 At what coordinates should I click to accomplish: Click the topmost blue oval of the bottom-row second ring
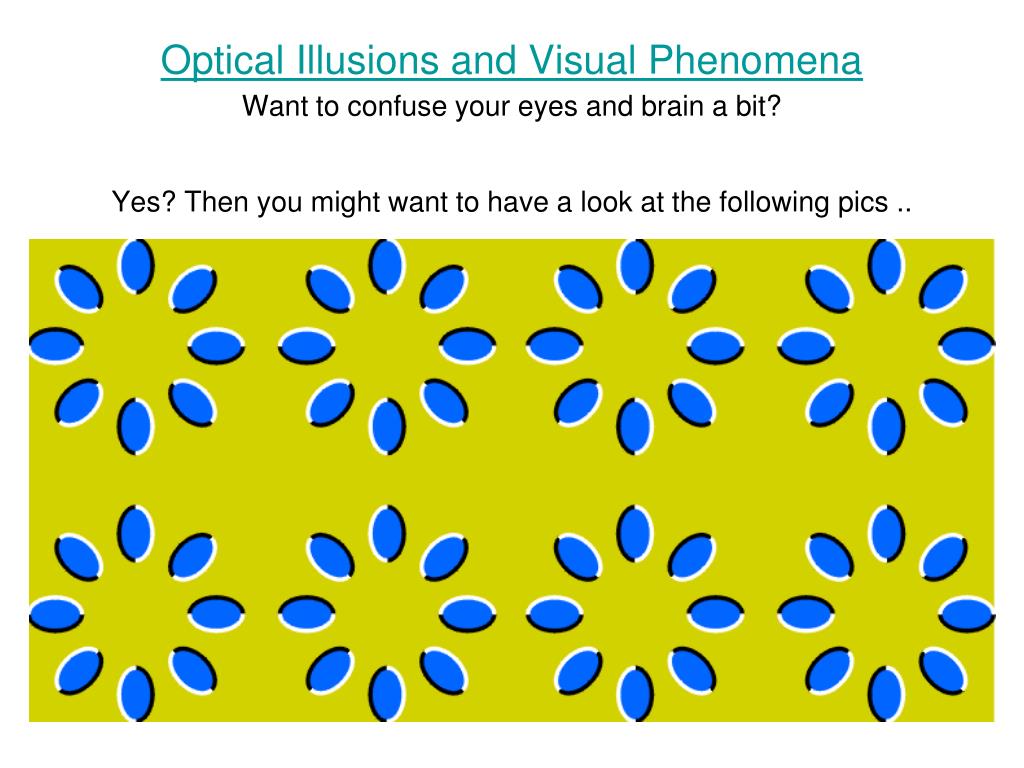[387, 534]
